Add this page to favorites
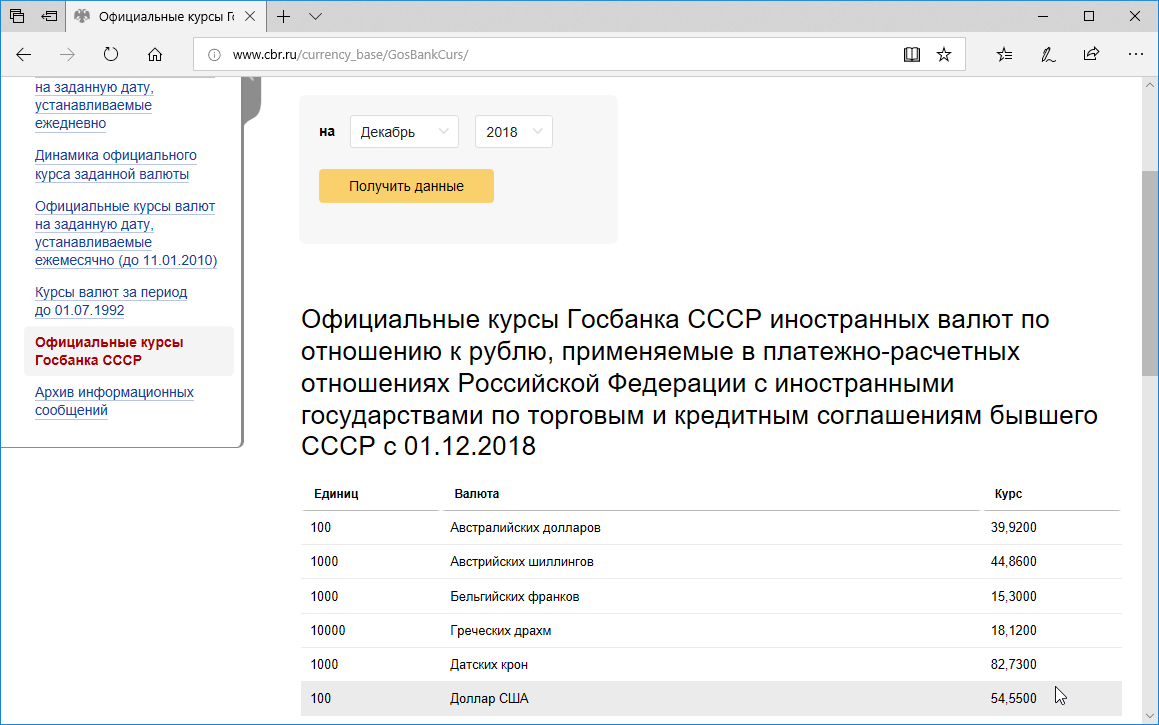 pyautogui.click(x=943, y=54)
